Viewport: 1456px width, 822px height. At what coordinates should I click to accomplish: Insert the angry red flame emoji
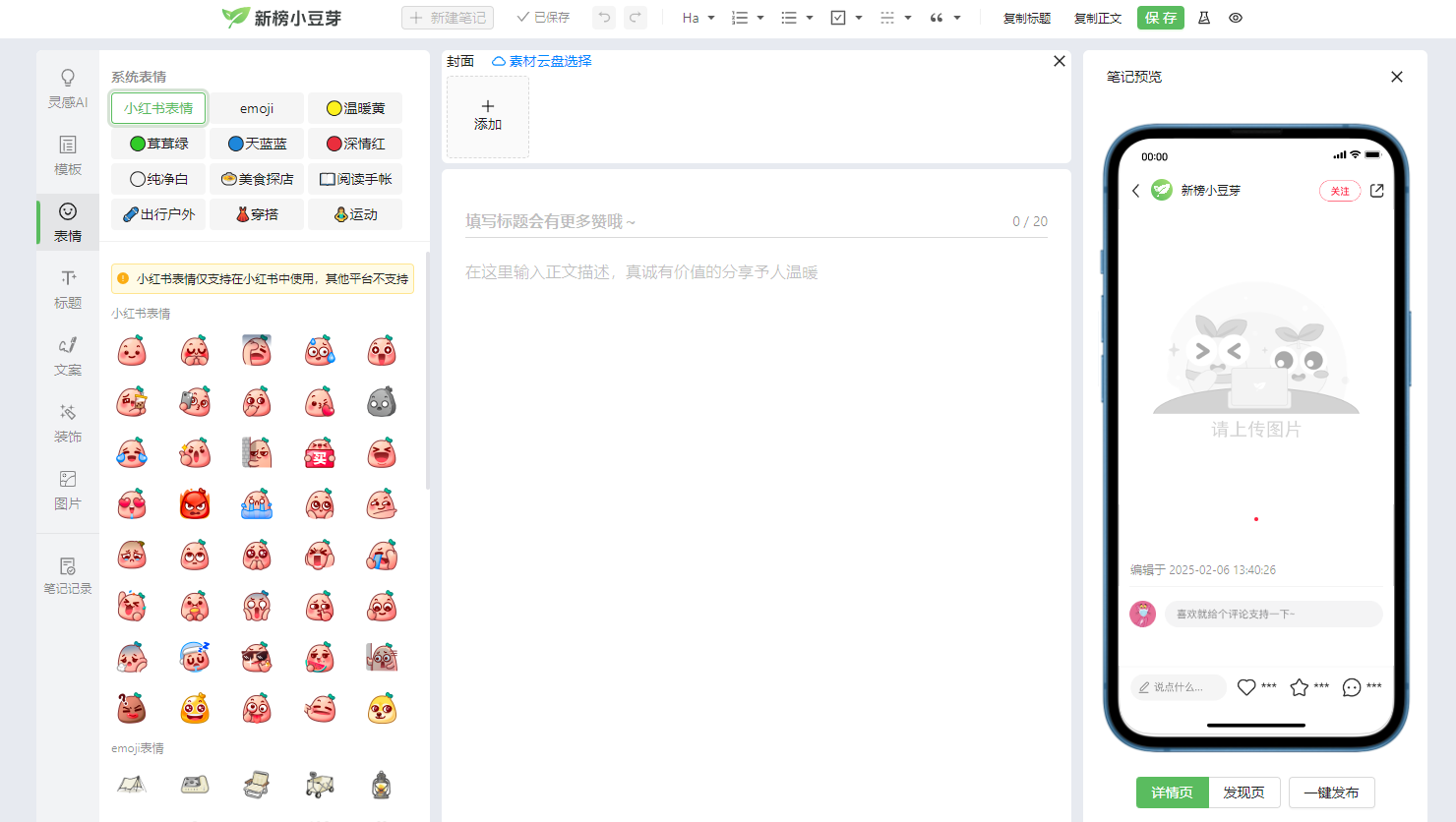195,504
